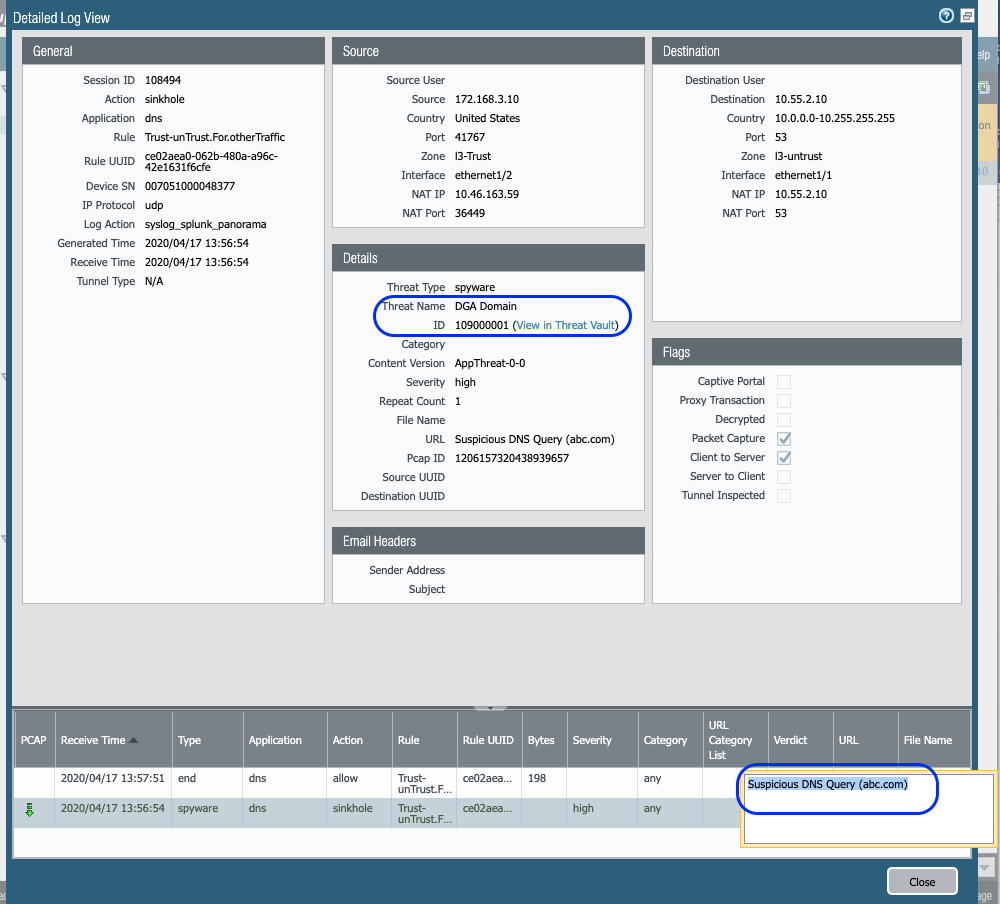Screen dimensions: 1000x904
Task: Disable the Client to Server flag
Action: click(782, 457)
